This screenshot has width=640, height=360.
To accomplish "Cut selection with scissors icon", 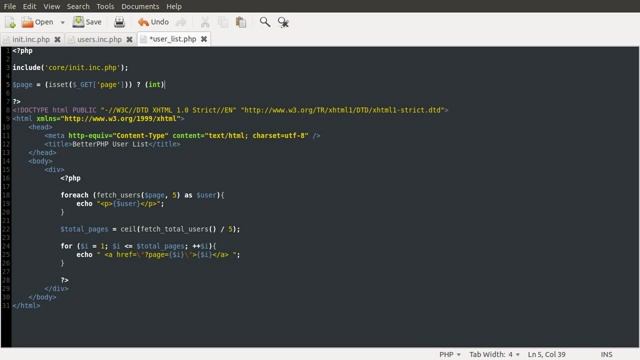I will tap(205, 22).
